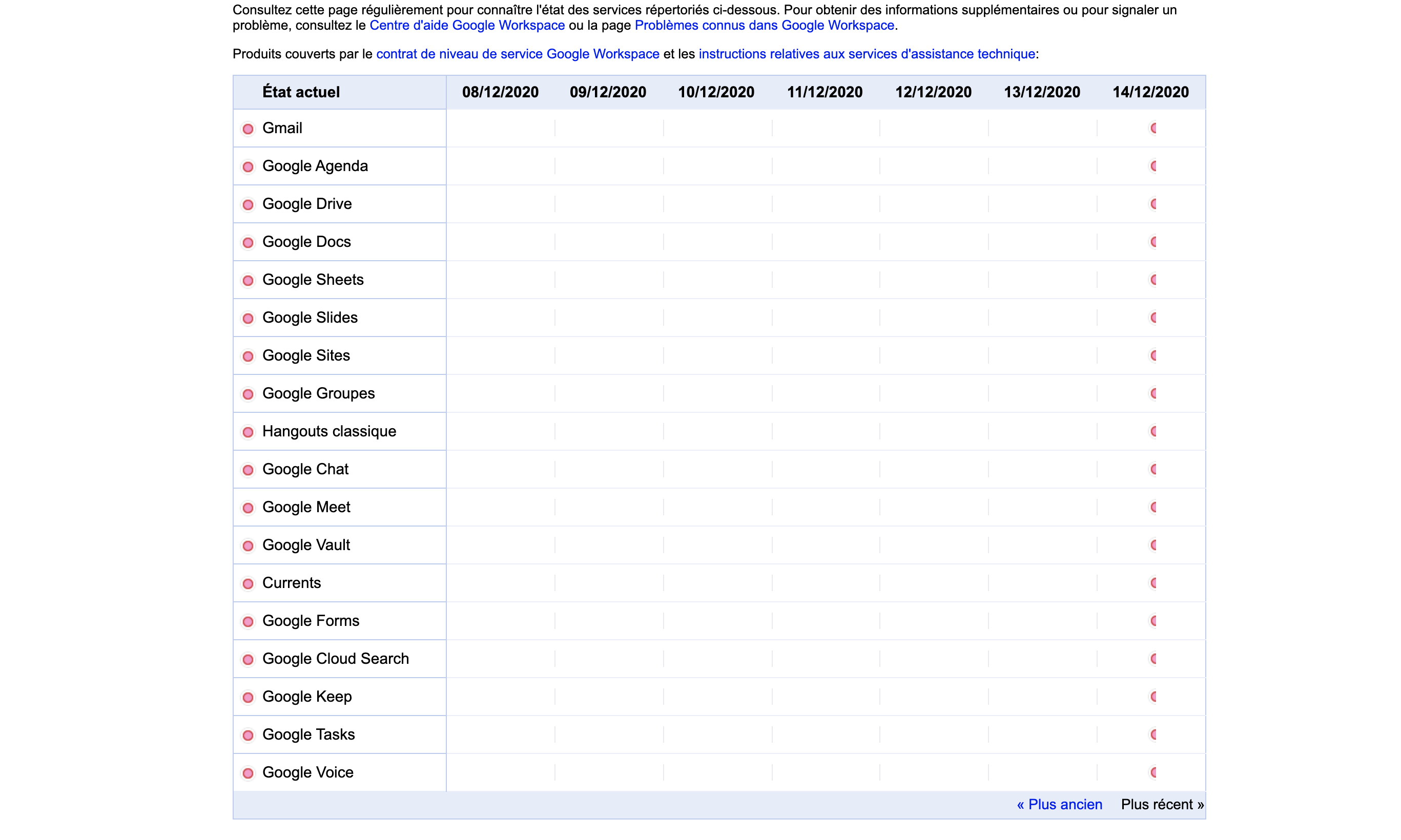Screen dimensions: 1401x840
Task: Click the red status icon beside Currents
Action: click(248, 584)
